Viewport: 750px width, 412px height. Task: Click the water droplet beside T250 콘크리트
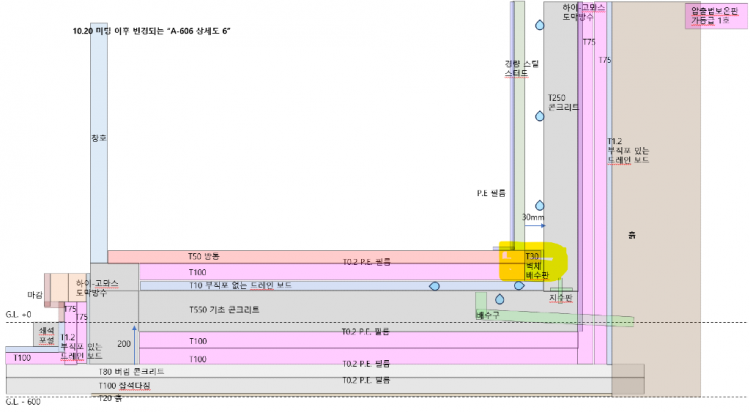coord(541,116)
